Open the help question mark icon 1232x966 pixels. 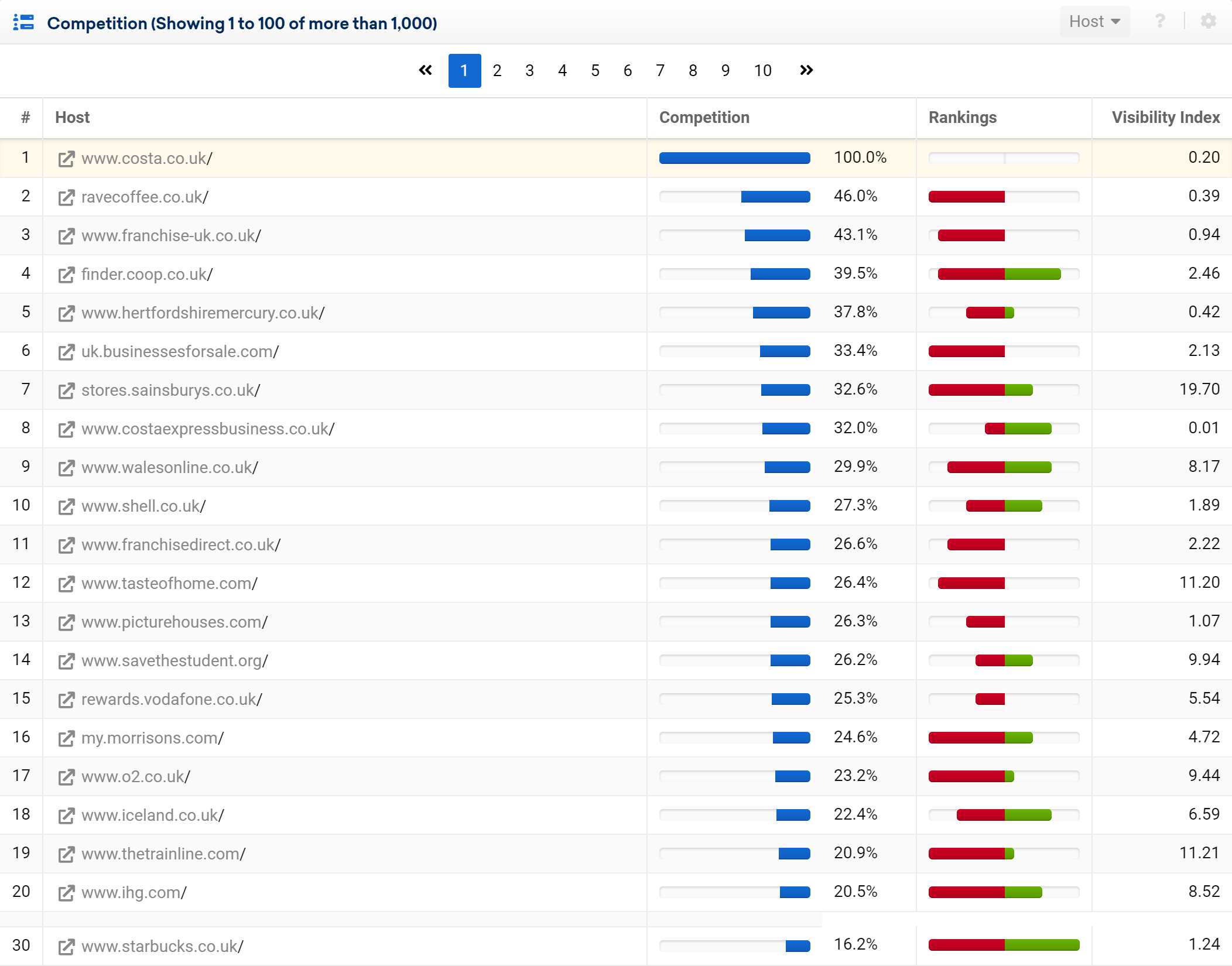[1159, 22]
